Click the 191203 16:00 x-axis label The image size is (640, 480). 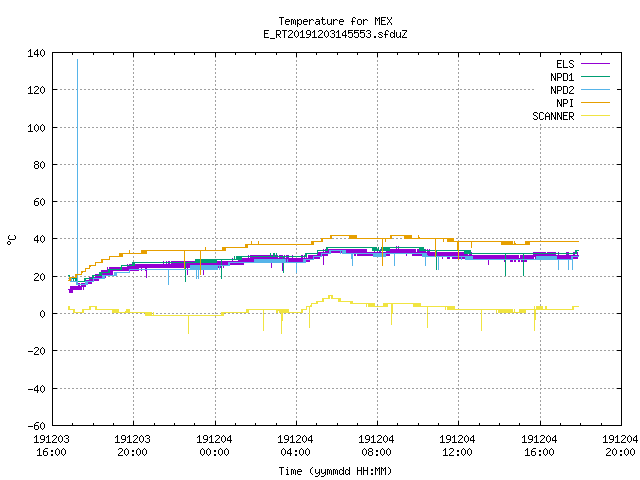51,446
